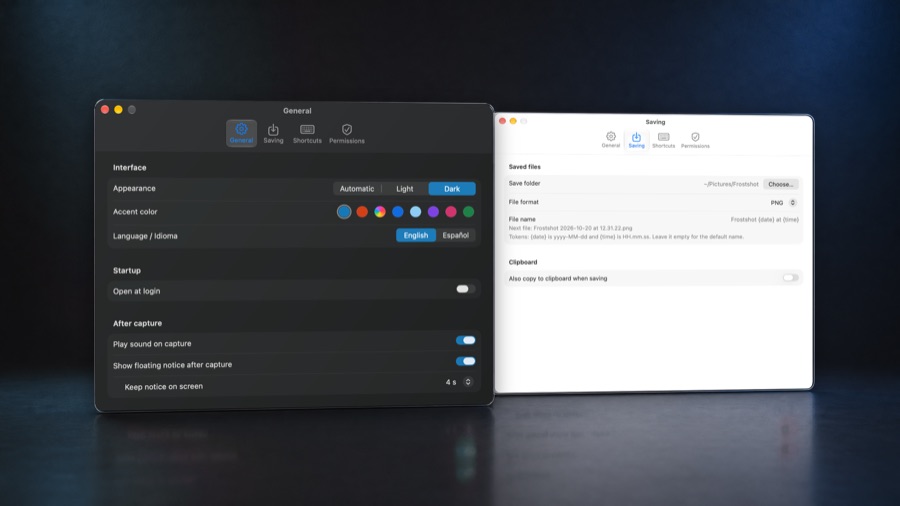Open Saving tab in dark window
The height and width of the screenshot is (506, 900).
273,133
